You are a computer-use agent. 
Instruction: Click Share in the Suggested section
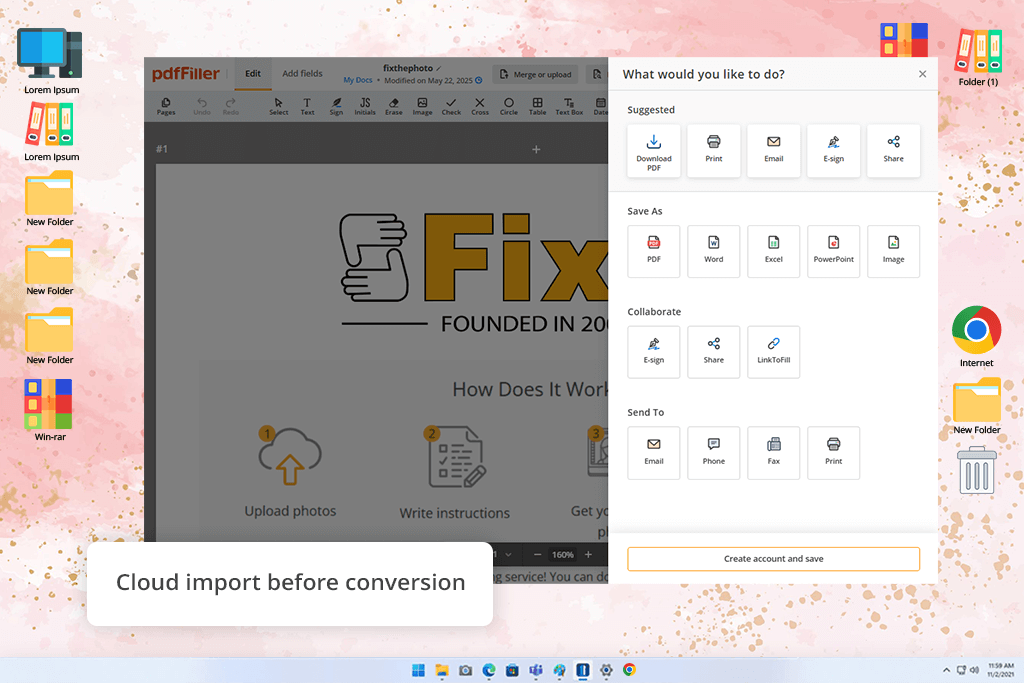893,151
